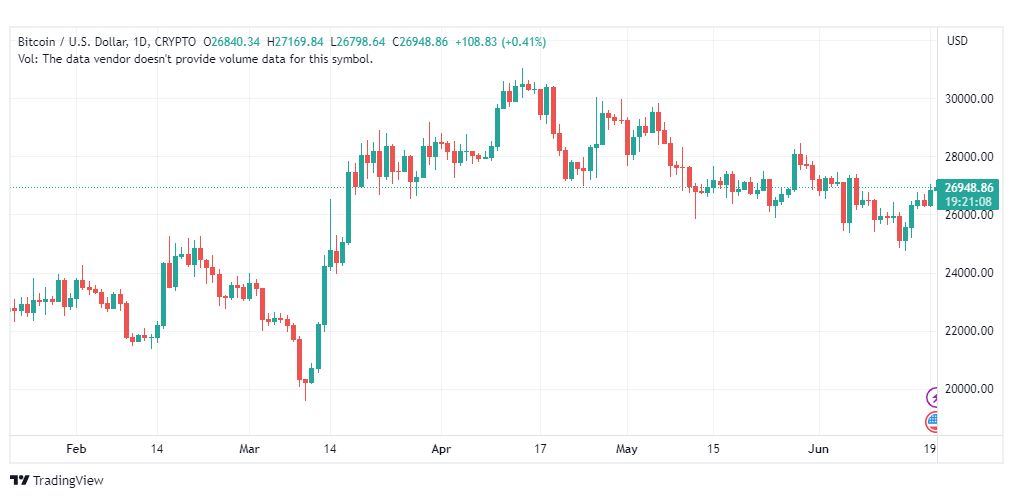Click the Vol indicator legend text
The image size is (1012, 498).
coord(195,59)
